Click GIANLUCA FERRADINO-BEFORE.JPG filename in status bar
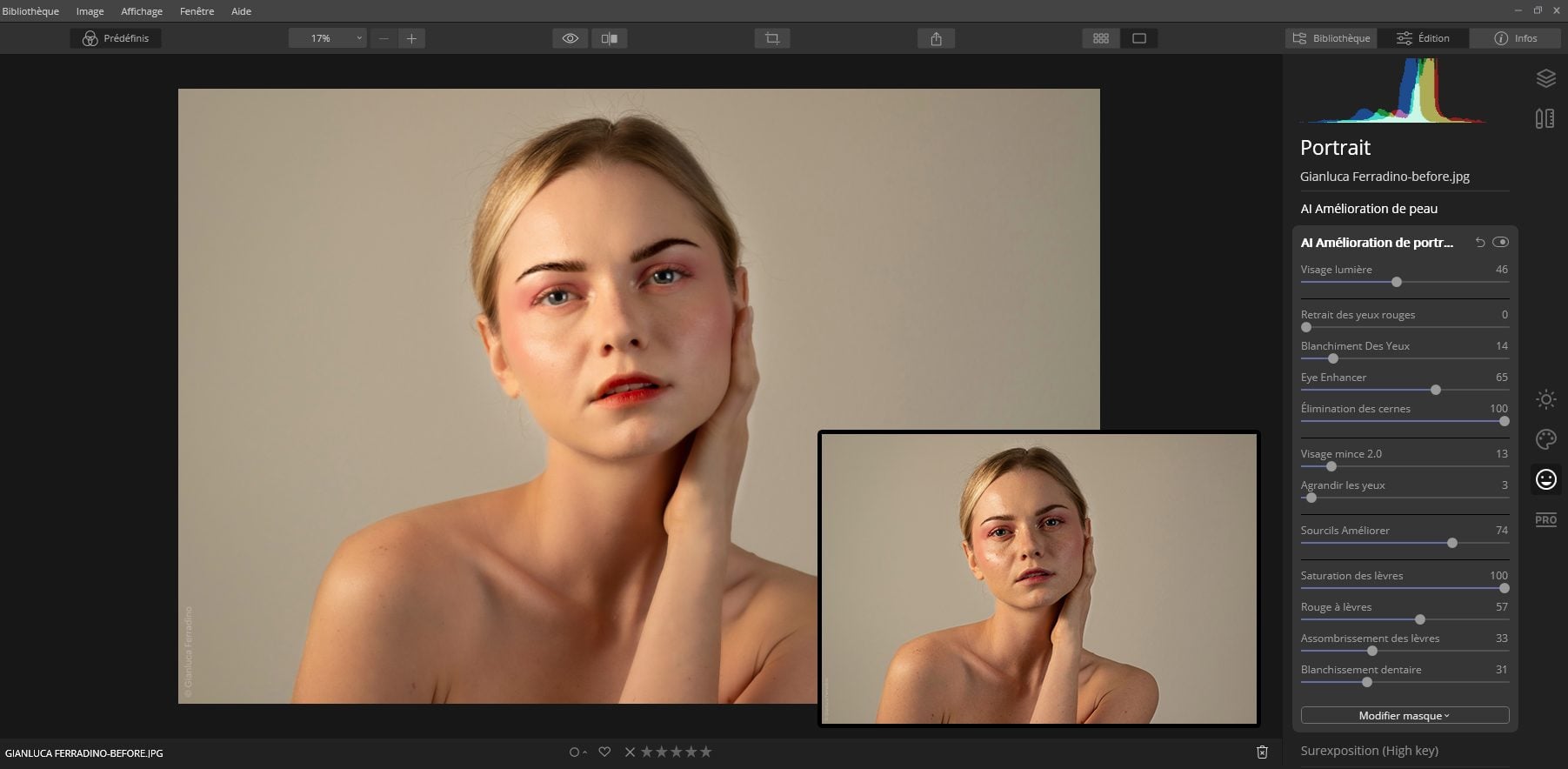1568x769 pixels. [x=84, y=753]
